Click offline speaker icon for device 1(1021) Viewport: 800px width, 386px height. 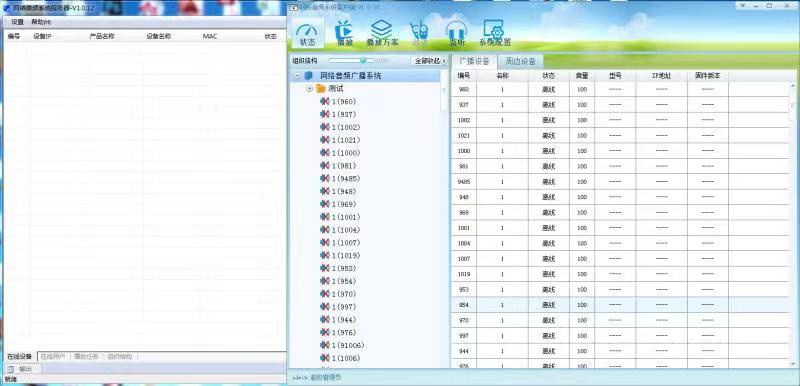pyautogui.click(x=324, y=140)
